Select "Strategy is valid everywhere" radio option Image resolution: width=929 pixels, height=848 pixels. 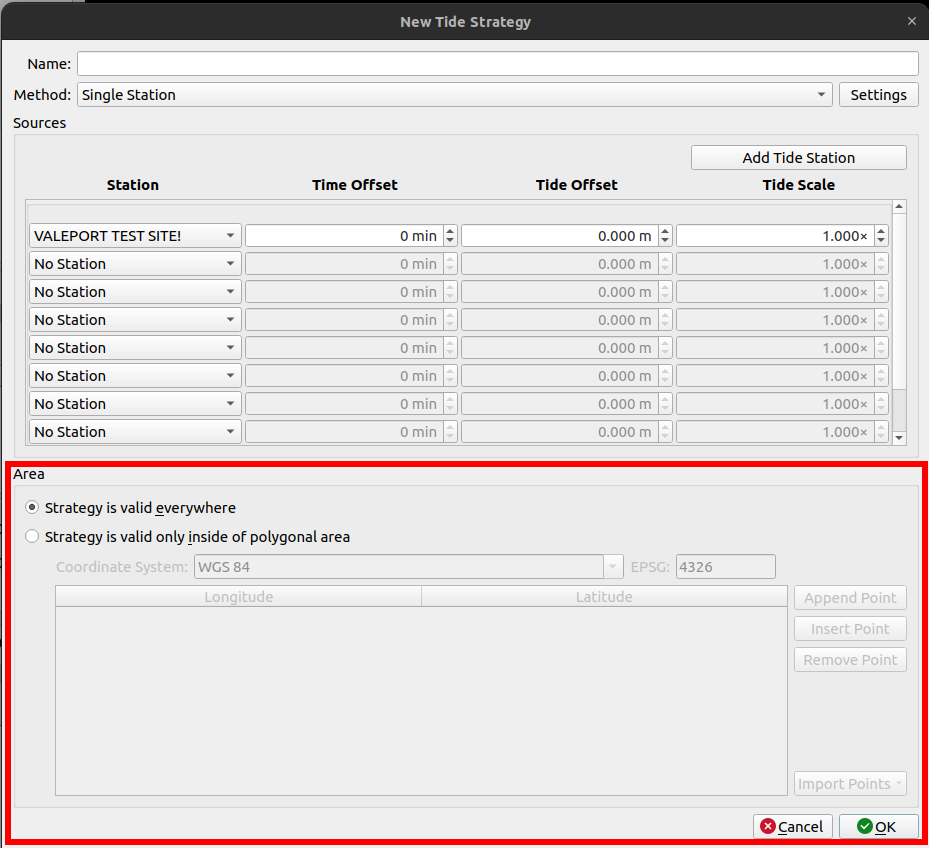tap(32, 508)
